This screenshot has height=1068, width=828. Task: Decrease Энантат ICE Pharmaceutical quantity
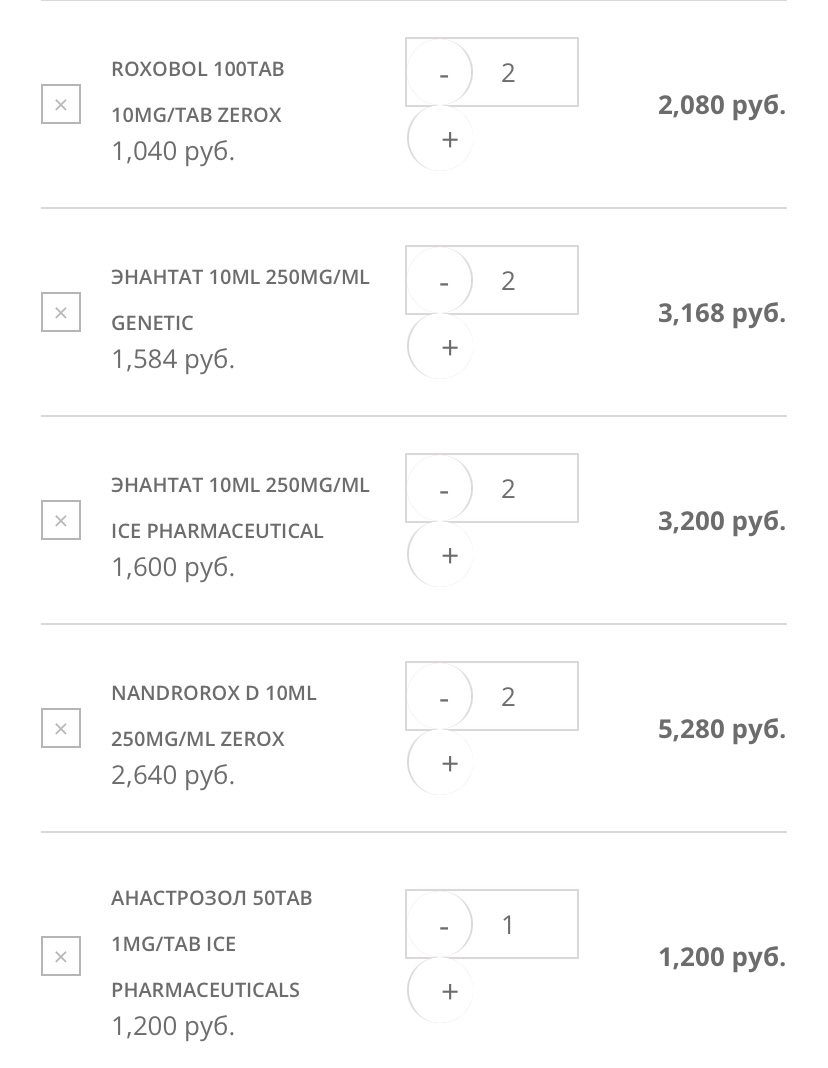pyautogui.click(x=443, y=489)
